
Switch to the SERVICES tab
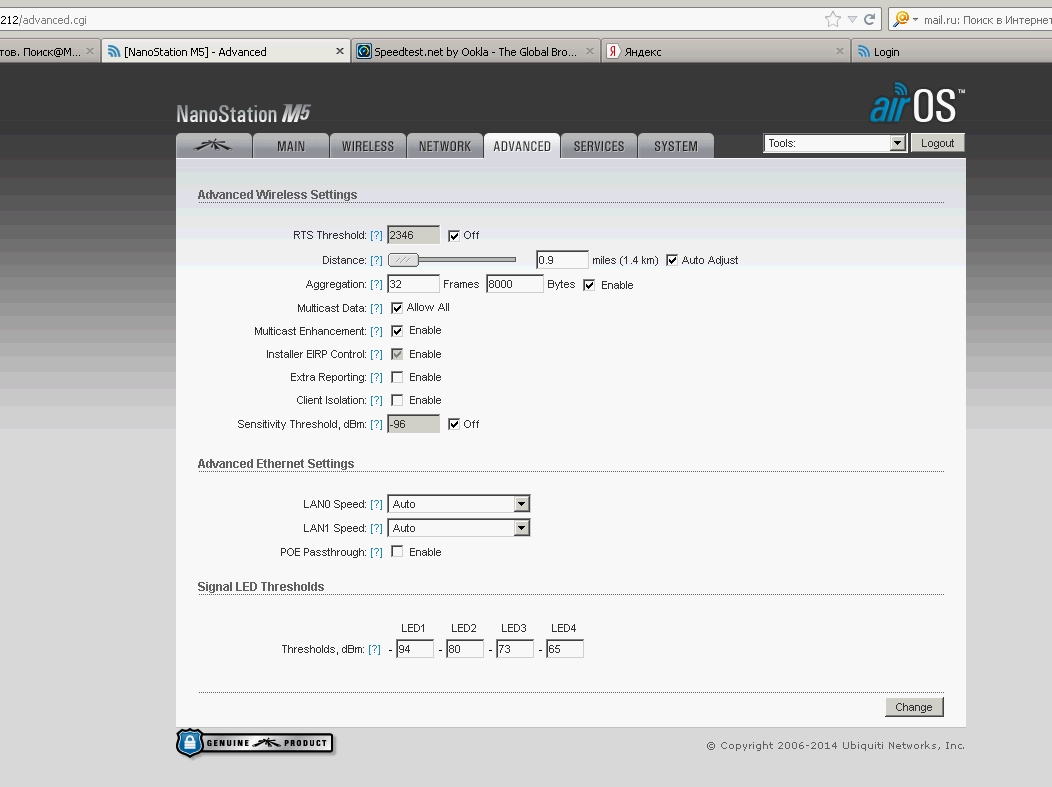point(599,146)
